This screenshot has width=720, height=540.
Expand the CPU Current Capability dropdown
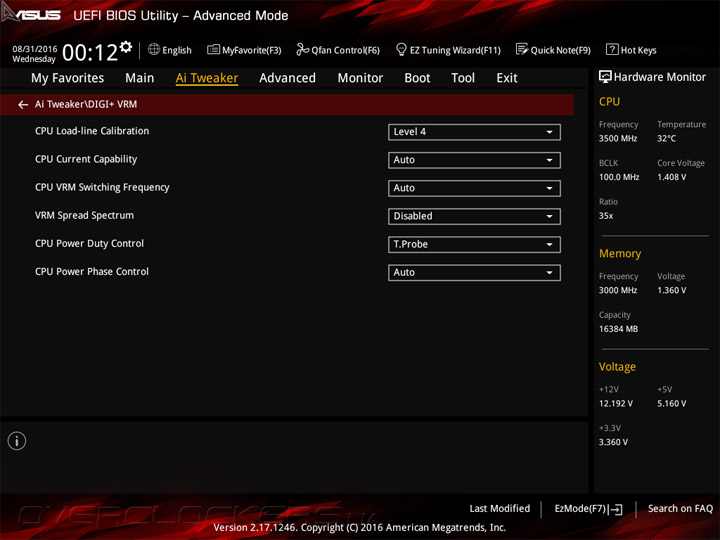[474, 160]
